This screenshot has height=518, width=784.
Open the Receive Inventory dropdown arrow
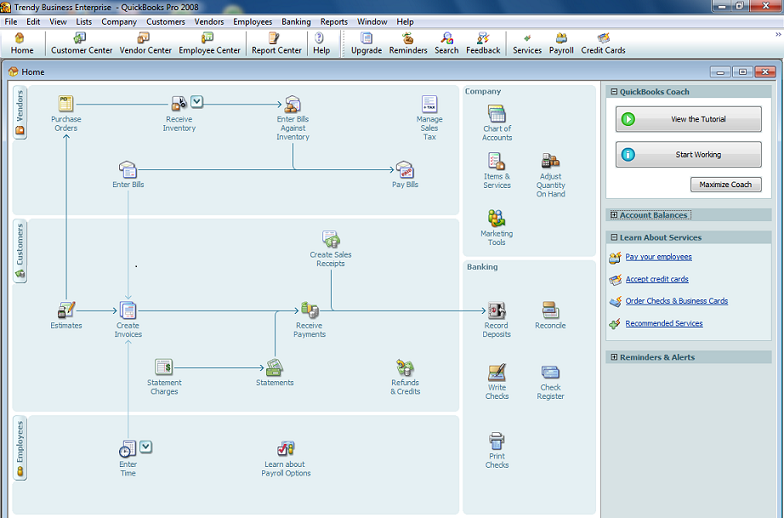[x=197, y=102]
